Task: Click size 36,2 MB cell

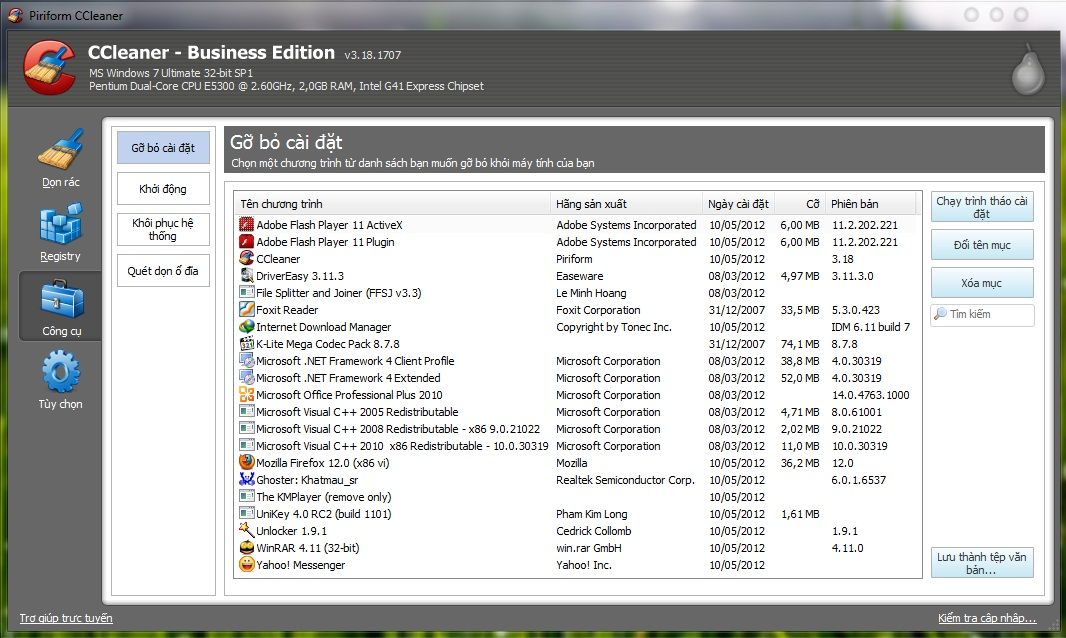Action: tap(800, 463)
